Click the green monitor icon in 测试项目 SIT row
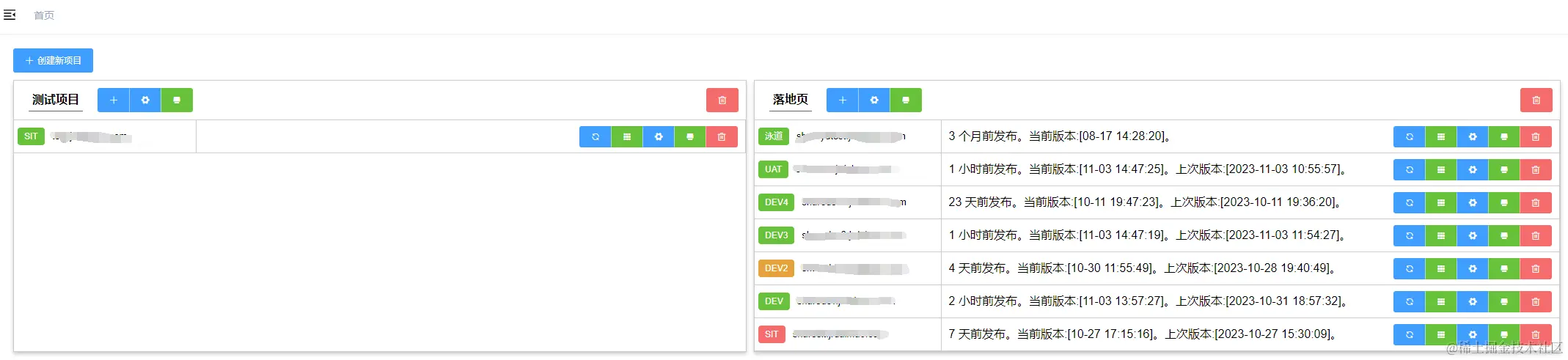The height and width of the screenshot is (360, 1568). click(x=690, y=137)
